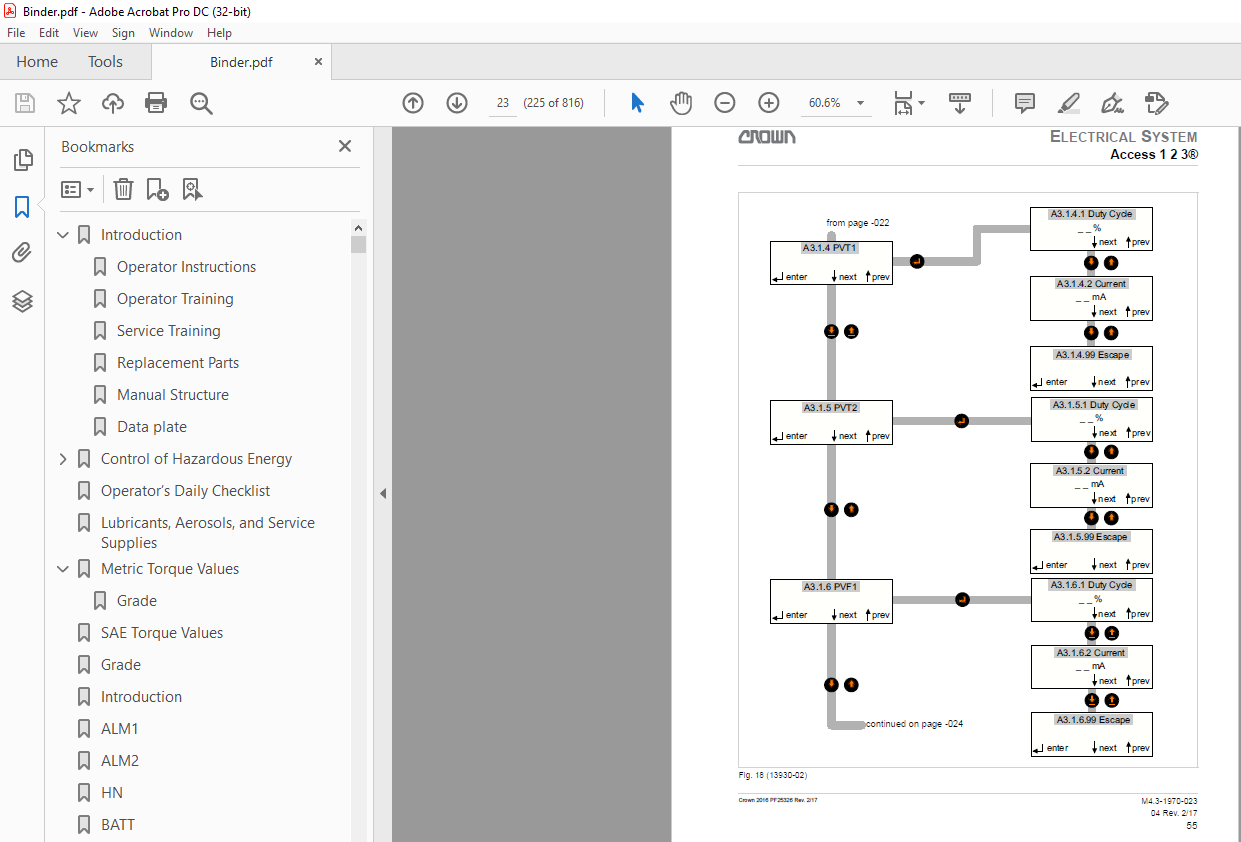Jump to the ALM2 bookmark

coord(120,761)
